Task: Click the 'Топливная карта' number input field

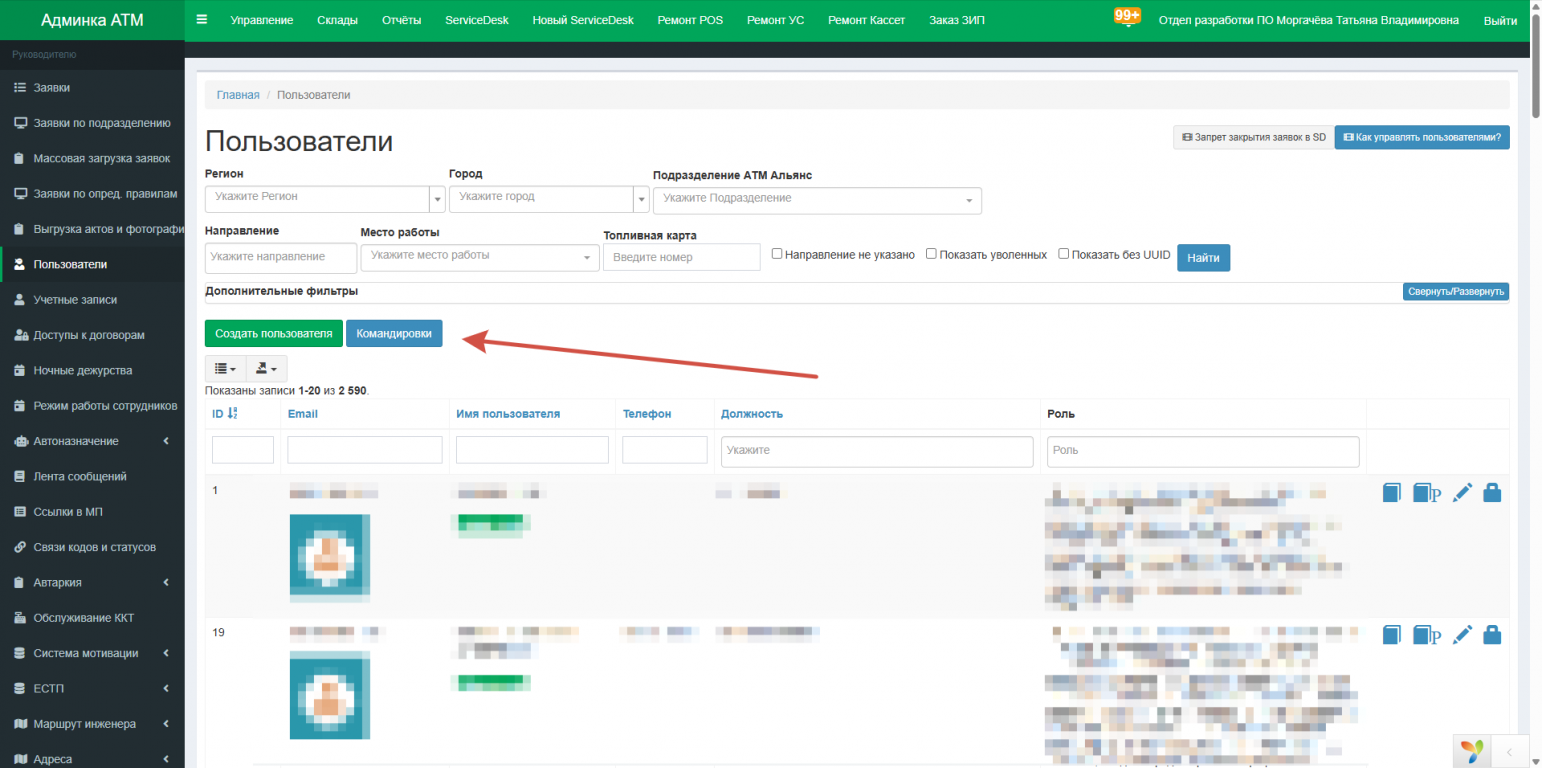Action: [x=681, y=257]
